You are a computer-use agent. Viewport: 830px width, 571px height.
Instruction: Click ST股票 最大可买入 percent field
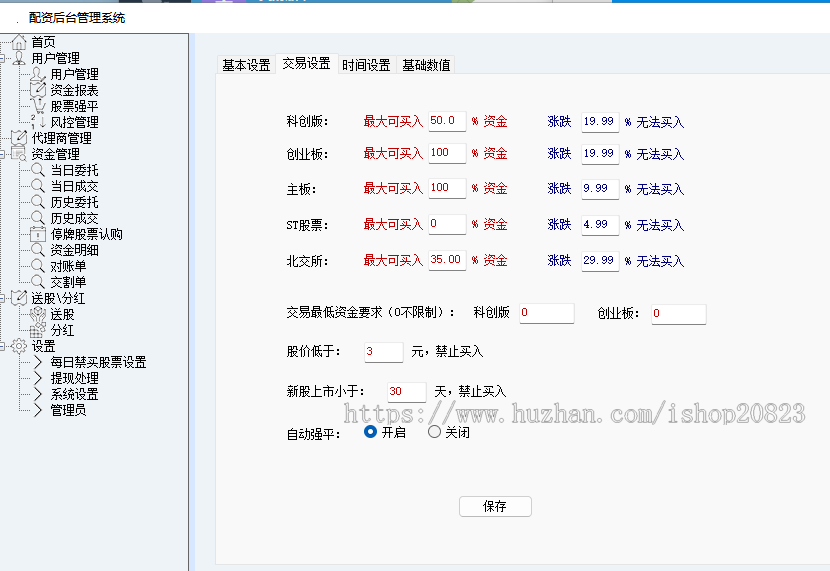click(x=447, y=224)
